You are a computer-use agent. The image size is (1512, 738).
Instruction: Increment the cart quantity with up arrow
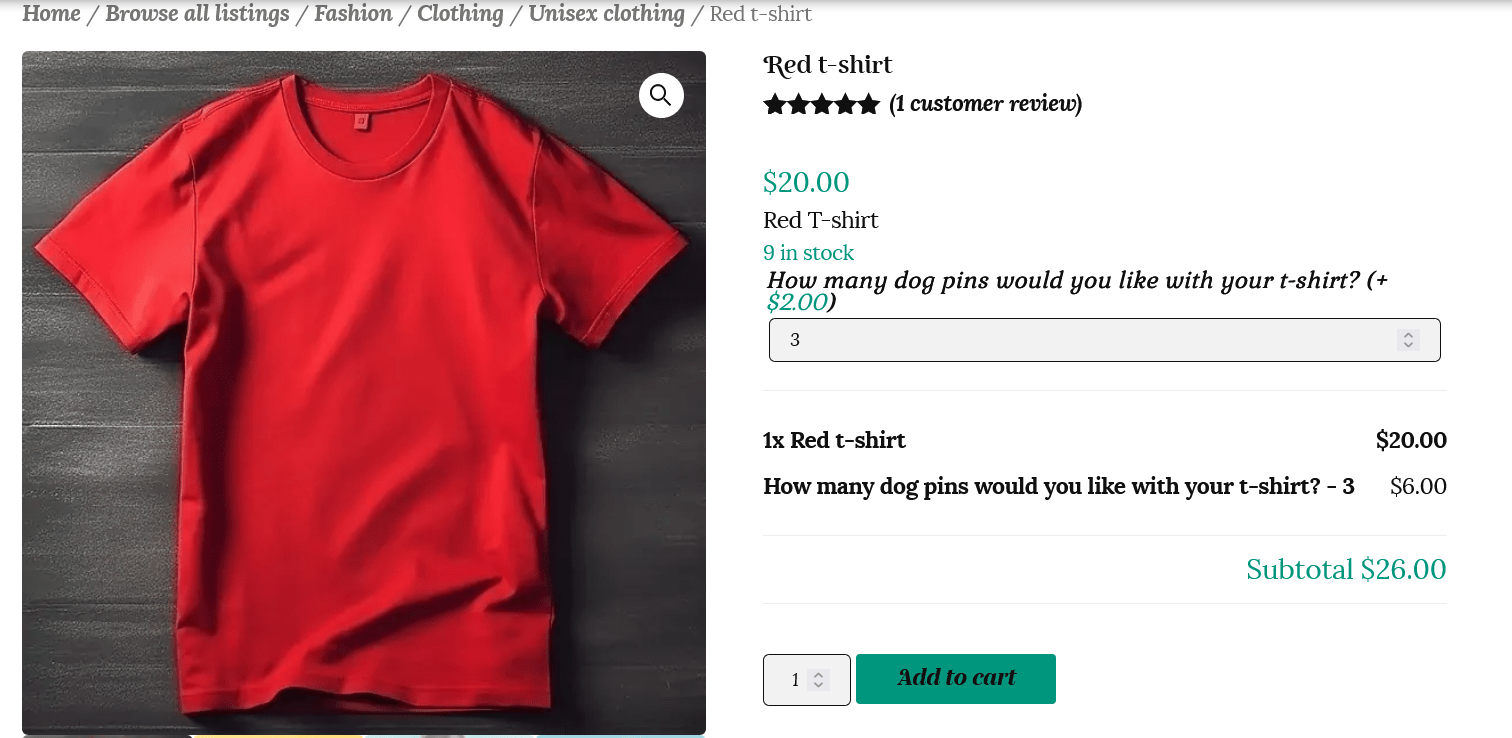[x=819, y=675]
